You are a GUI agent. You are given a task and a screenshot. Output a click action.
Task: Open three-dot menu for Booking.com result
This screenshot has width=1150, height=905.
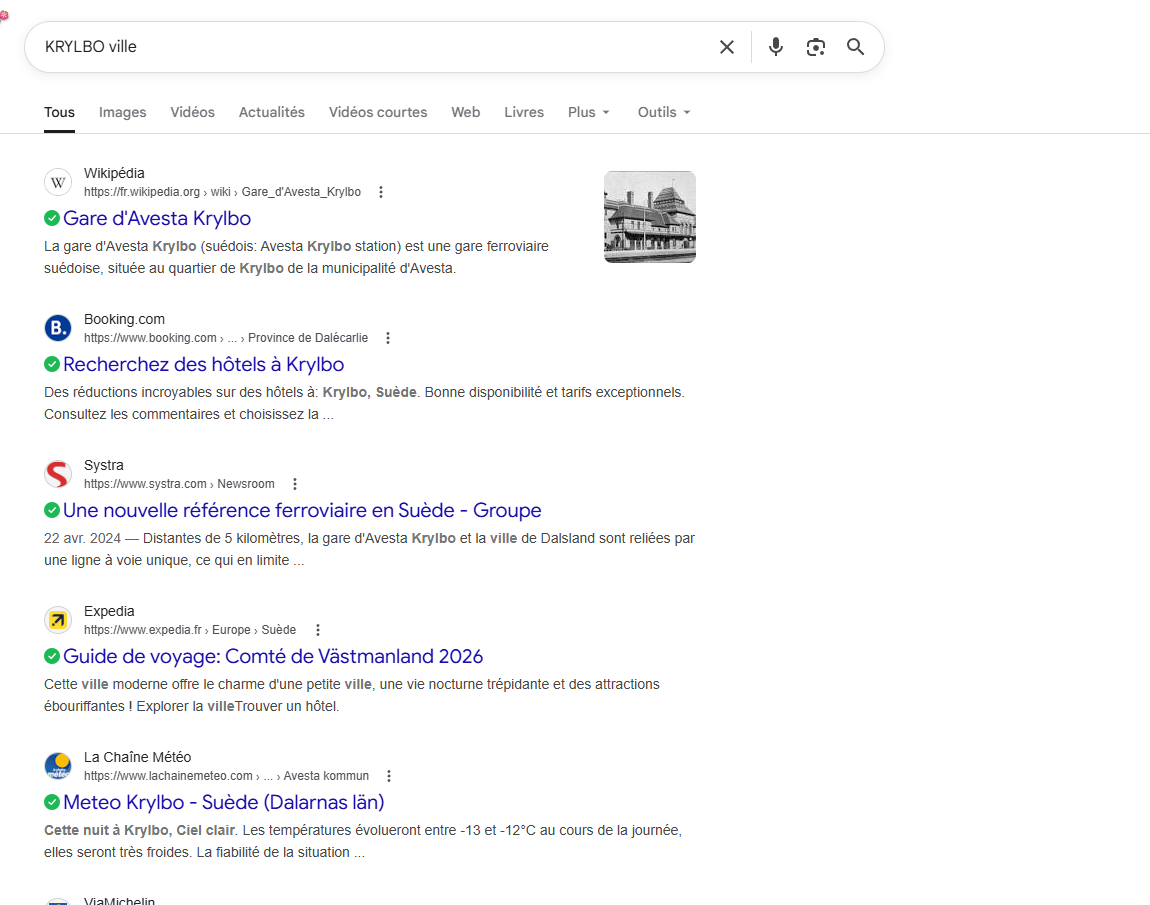pos(388,338)
